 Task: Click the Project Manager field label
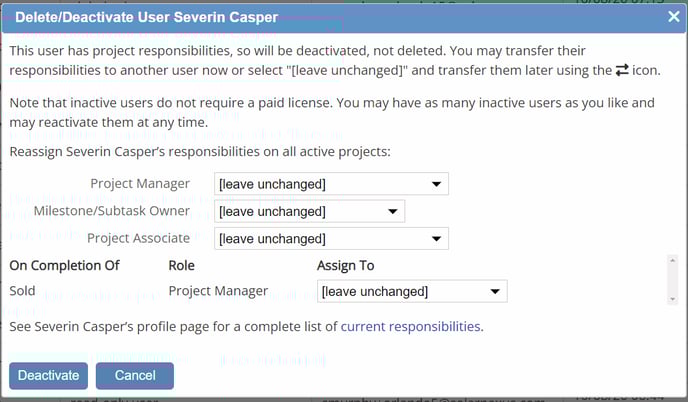pos(140,184)
